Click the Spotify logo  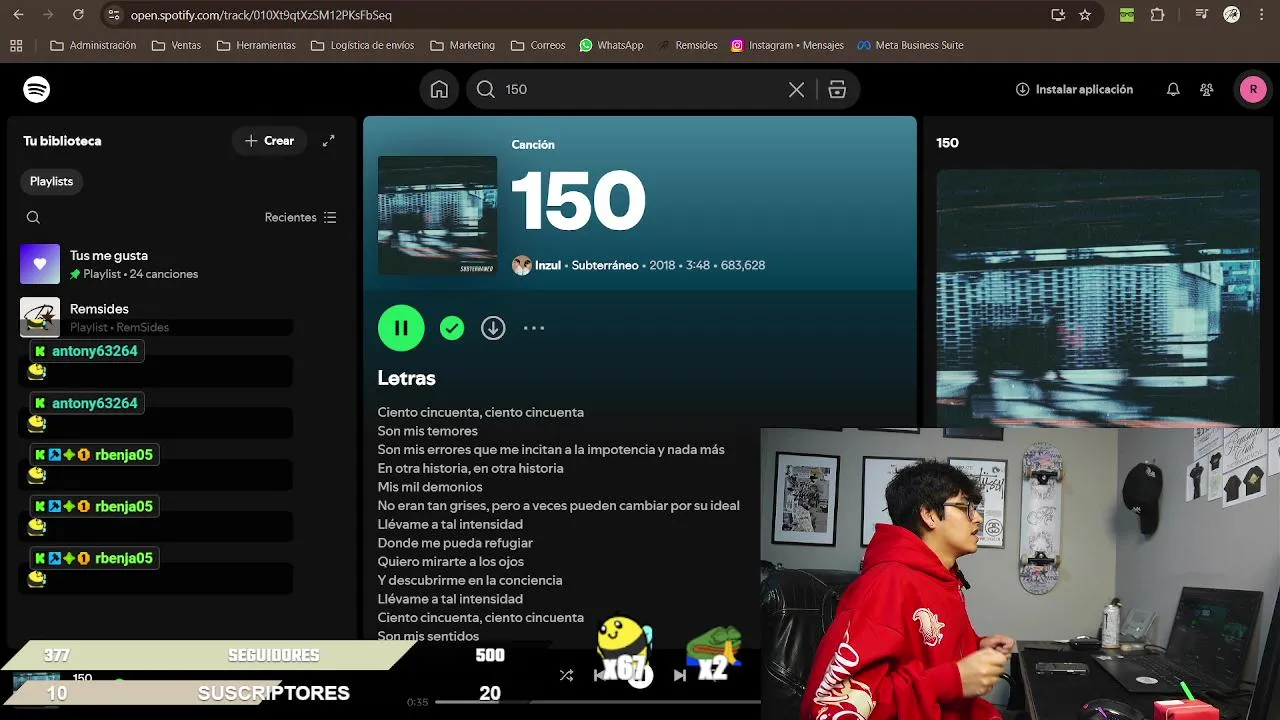point(37,89)
